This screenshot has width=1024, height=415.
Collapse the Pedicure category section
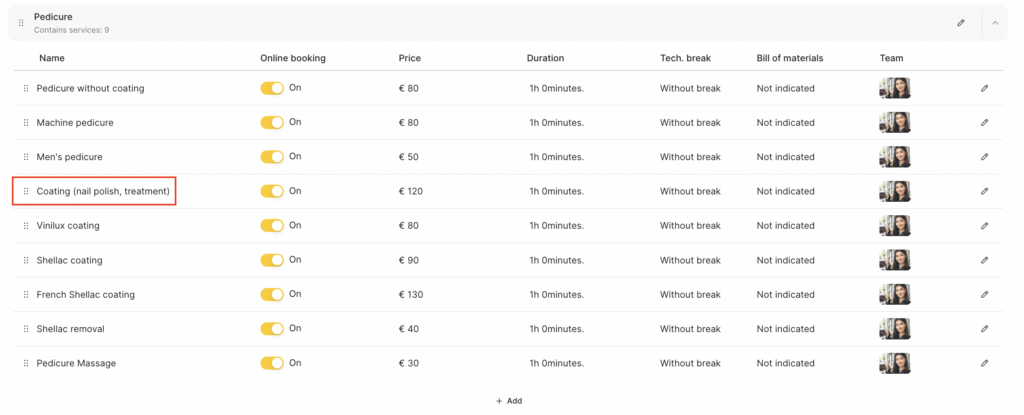click(x=995, y=22)
